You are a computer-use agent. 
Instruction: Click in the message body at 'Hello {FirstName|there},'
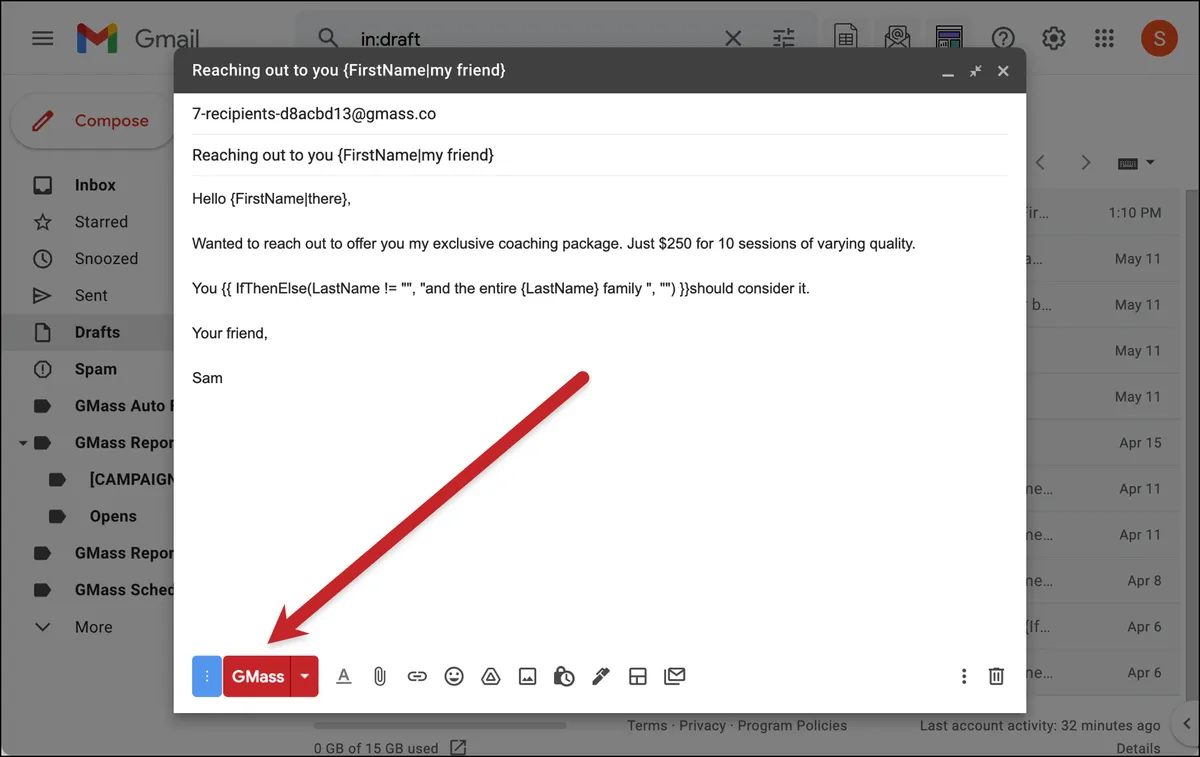point(272,199)
